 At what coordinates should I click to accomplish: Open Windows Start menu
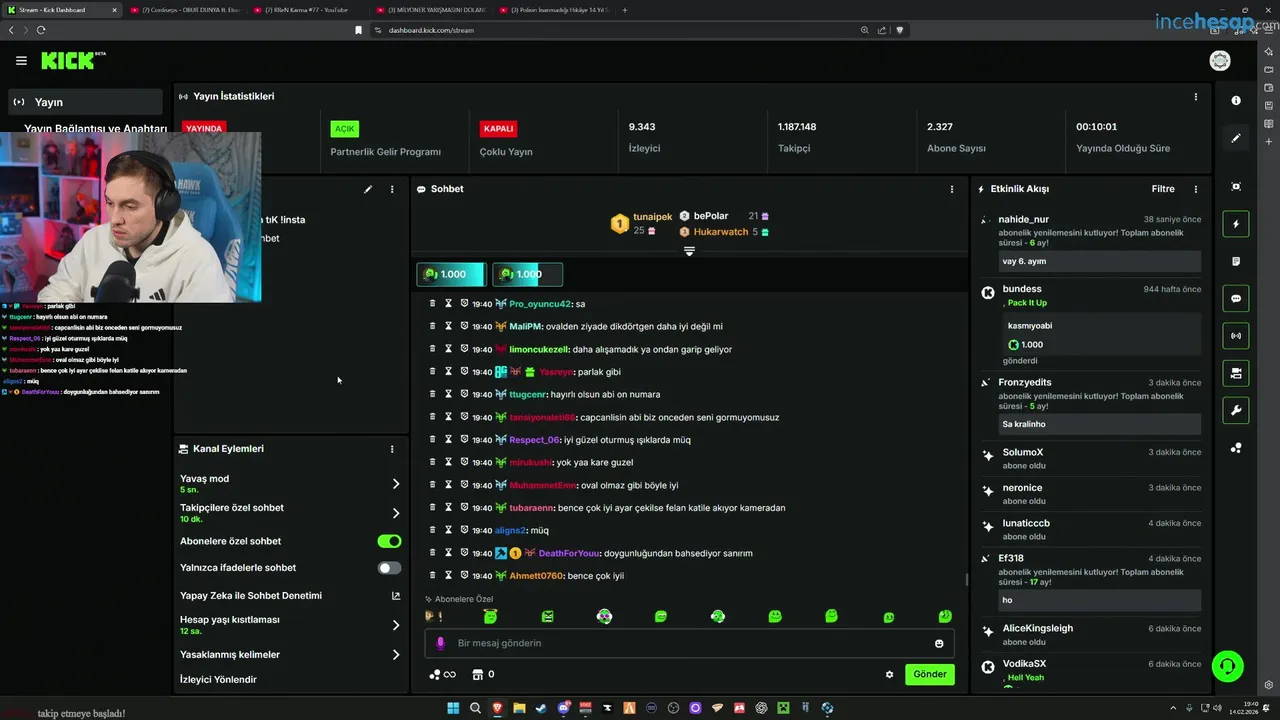point(453,708)
